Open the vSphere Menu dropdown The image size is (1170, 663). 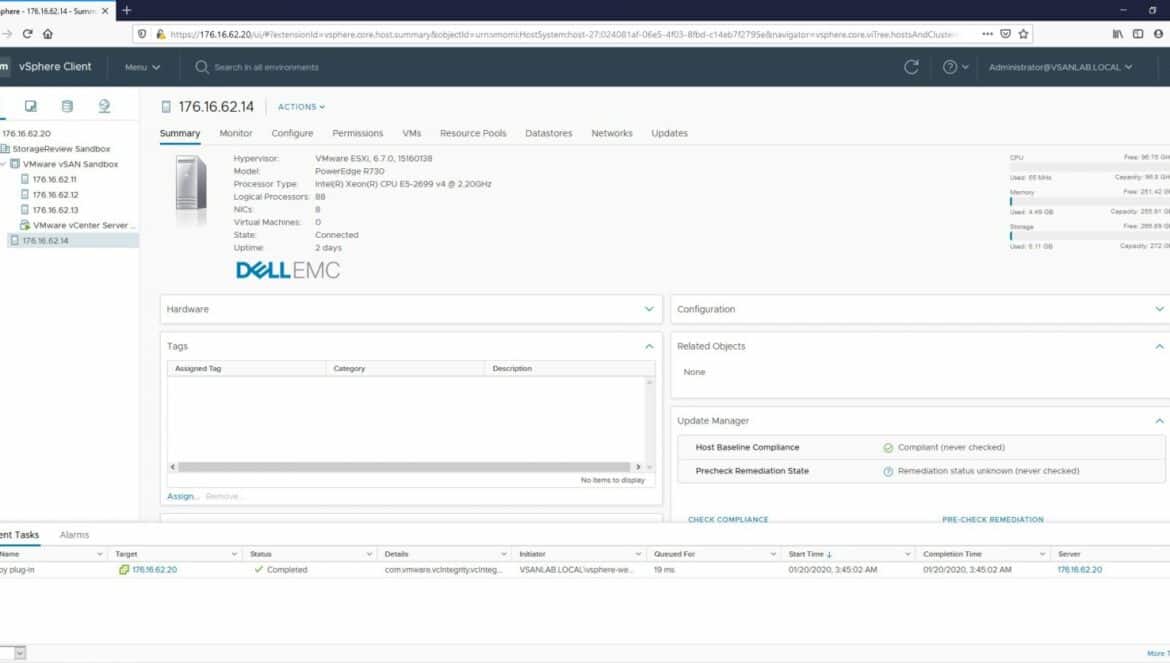click(142, 67)
